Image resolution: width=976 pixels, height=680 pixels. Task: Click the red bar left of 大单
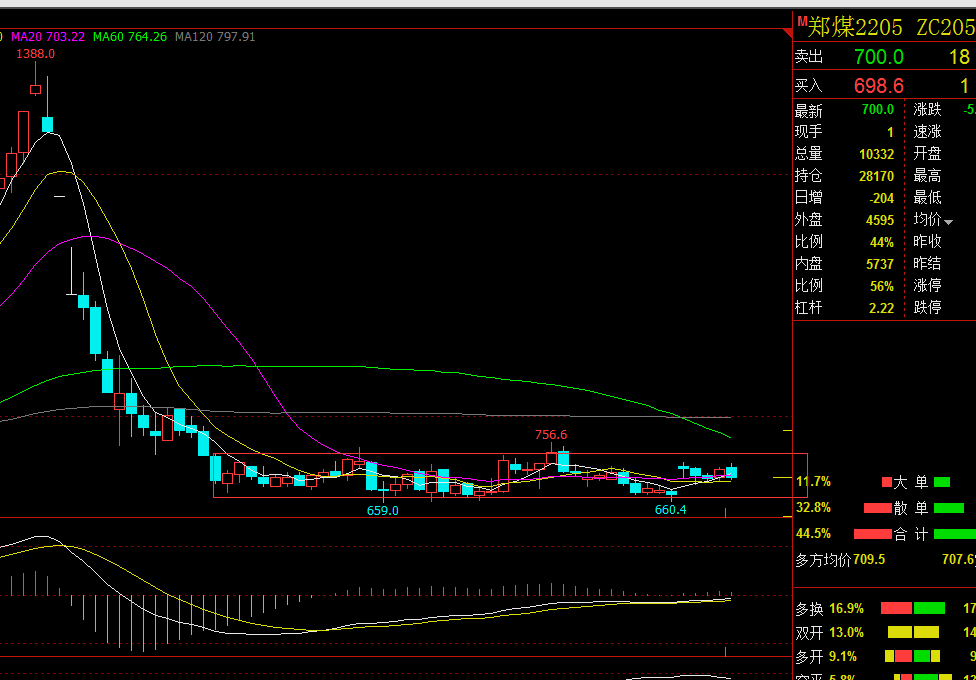(x=887, y=482)
